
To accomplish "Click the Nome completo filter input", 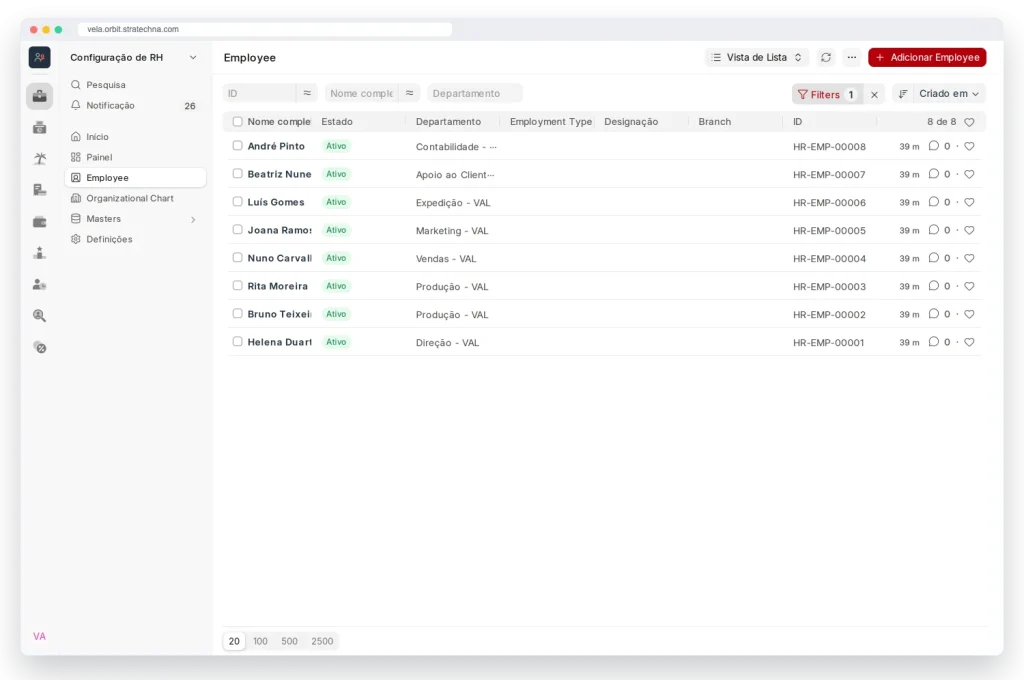I will click(362, 93).
